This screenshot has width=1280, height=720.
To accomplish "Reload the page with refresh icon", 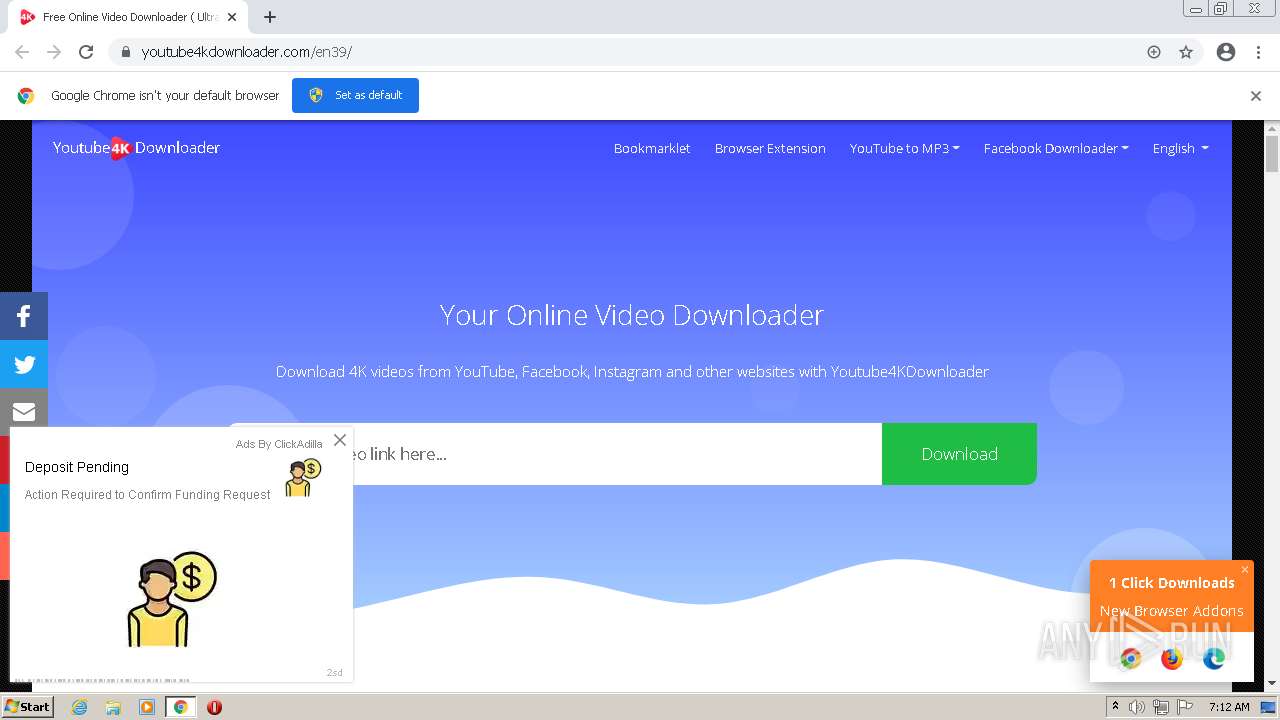I will coord(86,52).
